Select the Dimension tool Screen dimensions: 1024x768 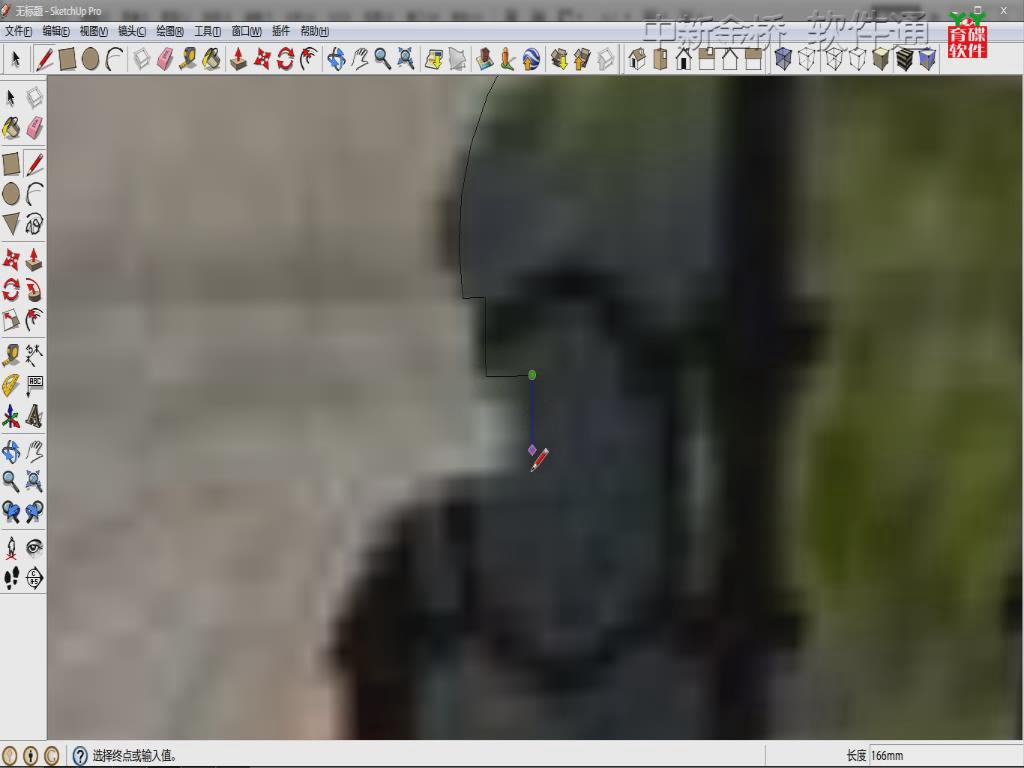point(35,355)
